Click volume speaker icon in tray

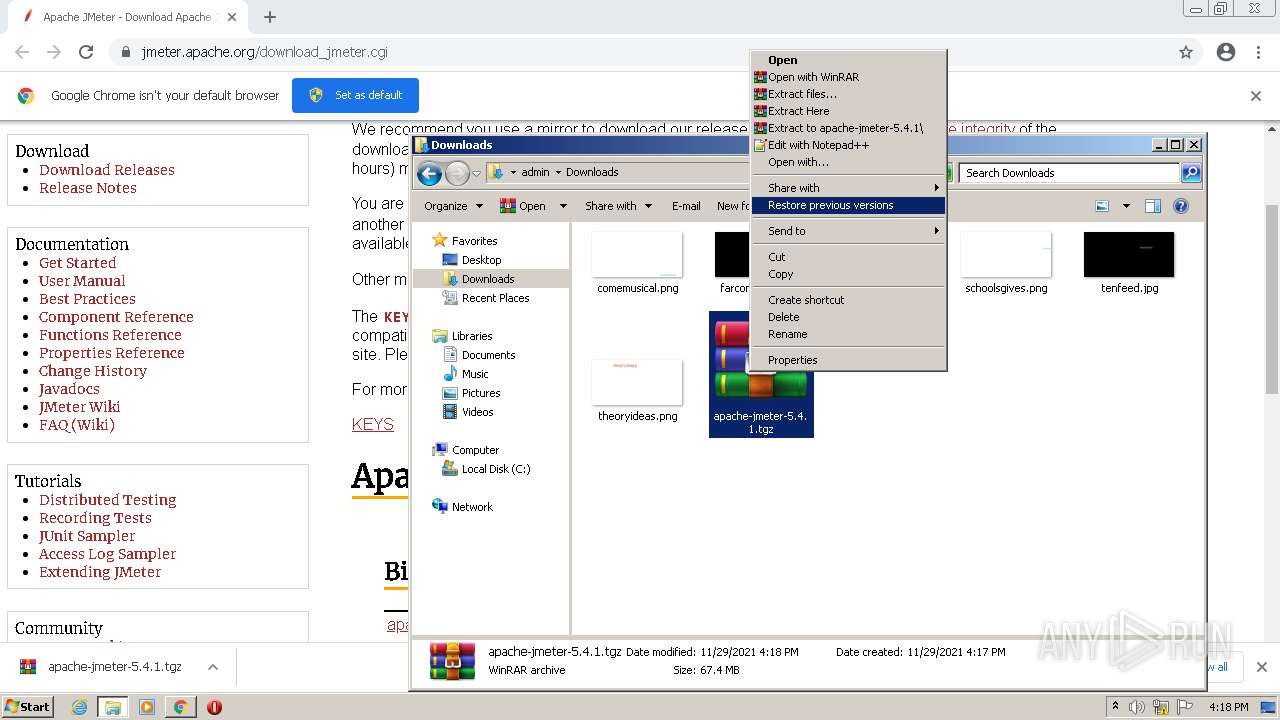pyautogui.click(x=1136, y=707)
